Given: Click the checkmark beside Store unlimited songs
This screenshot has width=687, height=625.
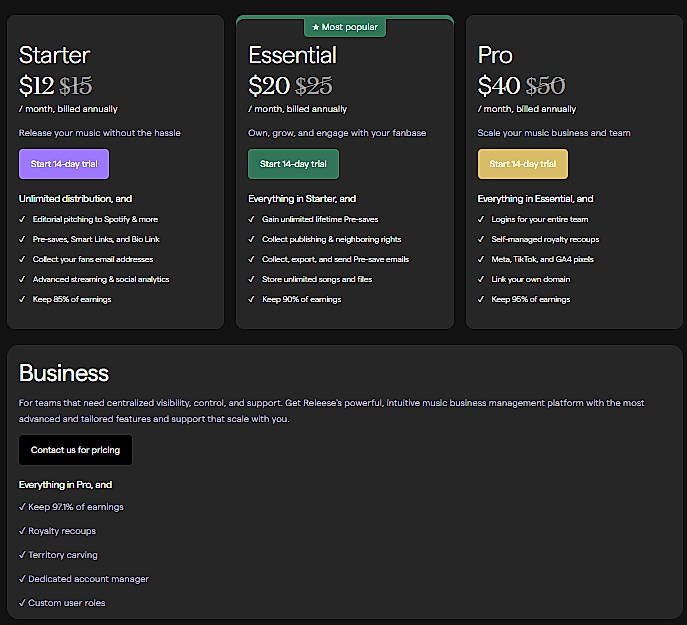Looking at the screenshot, I should point(251,279).
